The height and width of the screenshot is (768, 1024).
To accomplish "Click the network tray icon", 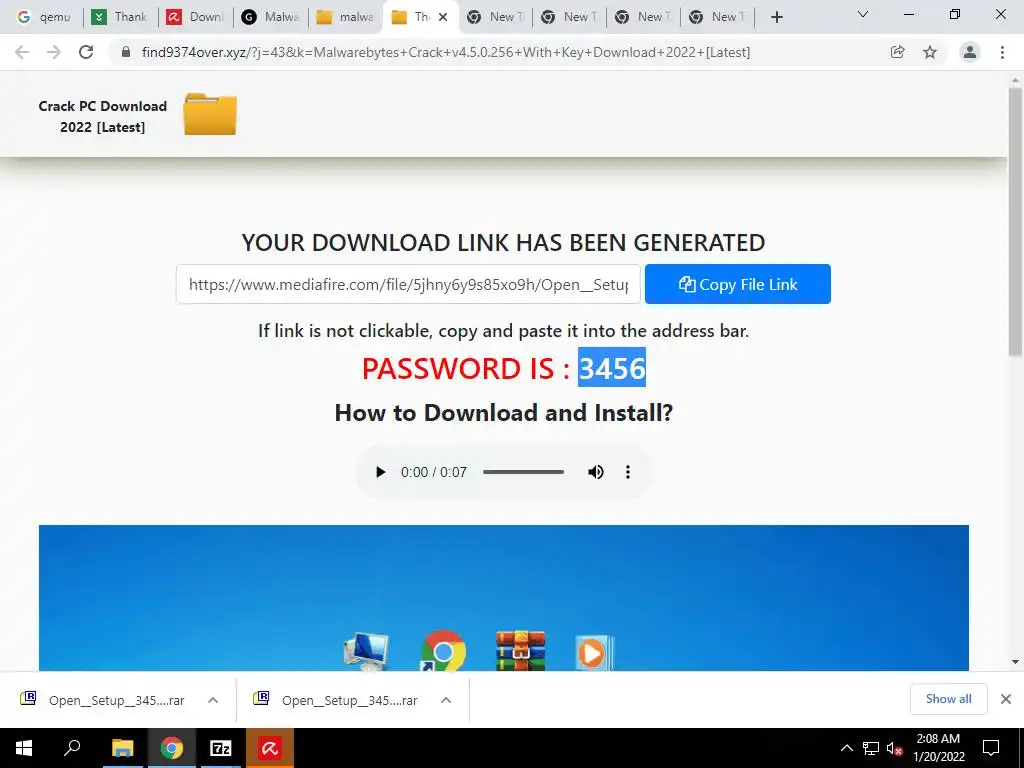I will tap(871, 748).
